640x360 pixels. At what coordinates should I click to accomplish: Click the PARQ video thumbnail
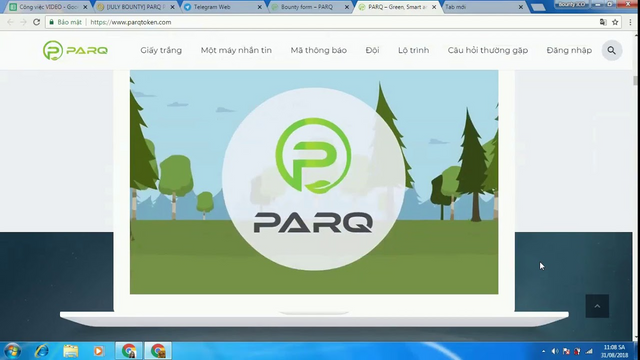click(x=314, y=182)
